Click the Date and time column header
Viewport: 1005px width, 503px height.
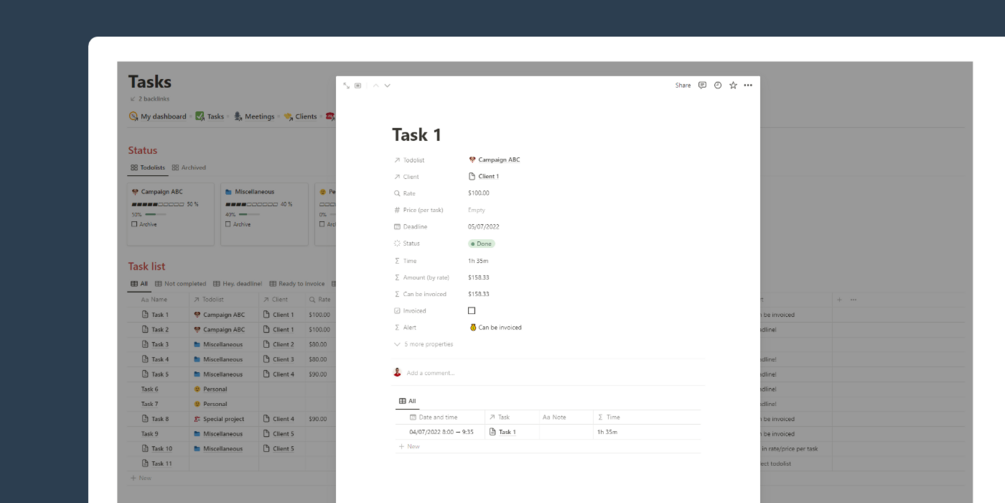tap(433, 417)
